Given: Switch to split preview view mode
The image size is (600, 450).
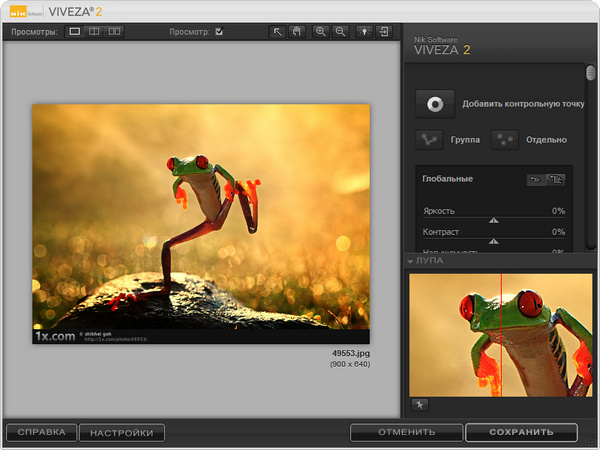Looking at the screenshot, I should [95, 32].
